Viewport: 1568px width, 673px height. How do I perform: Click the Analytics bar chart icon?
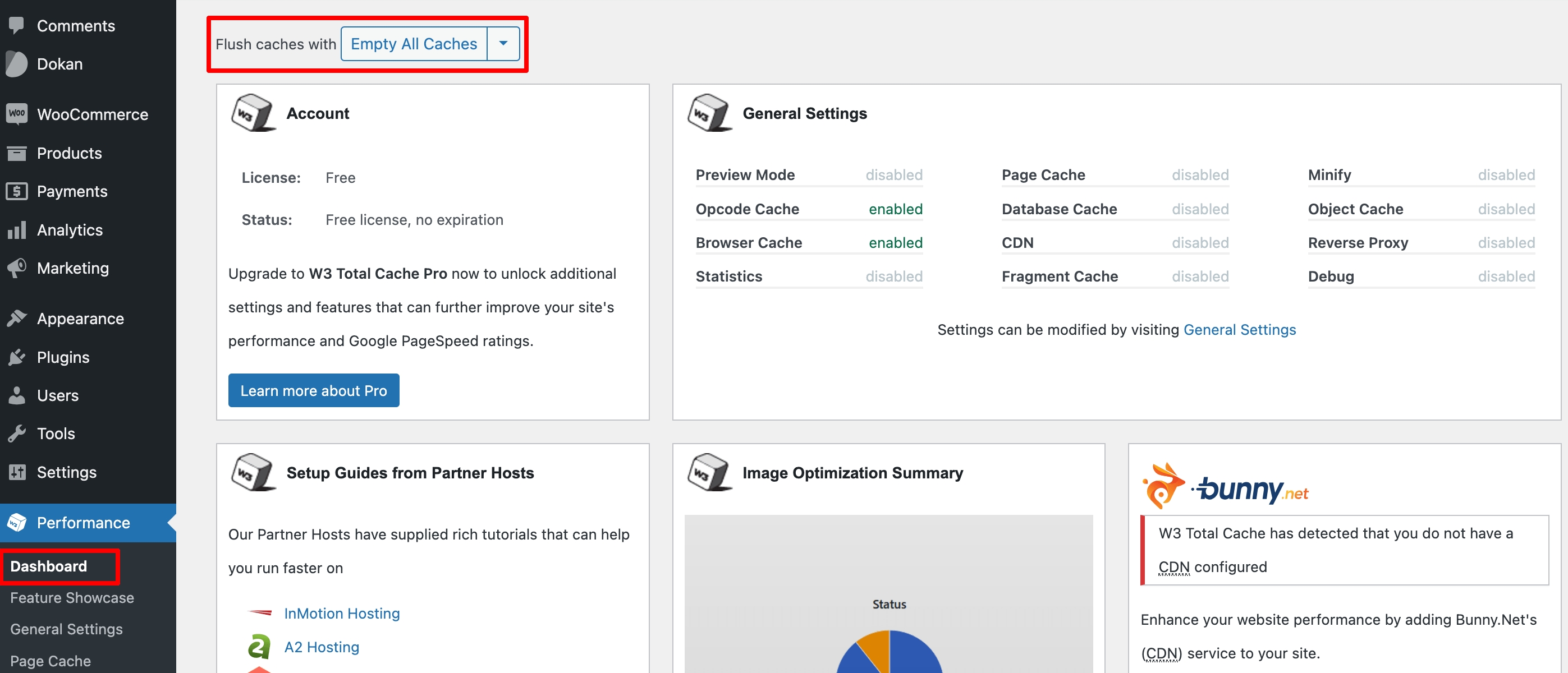(x=16, y=229)
